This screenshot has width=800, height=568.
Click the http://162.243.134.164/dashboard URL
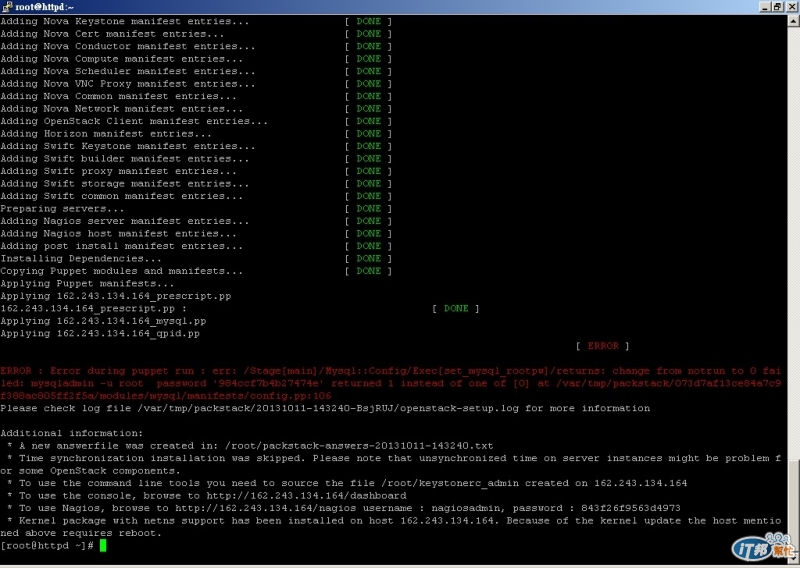306,496
